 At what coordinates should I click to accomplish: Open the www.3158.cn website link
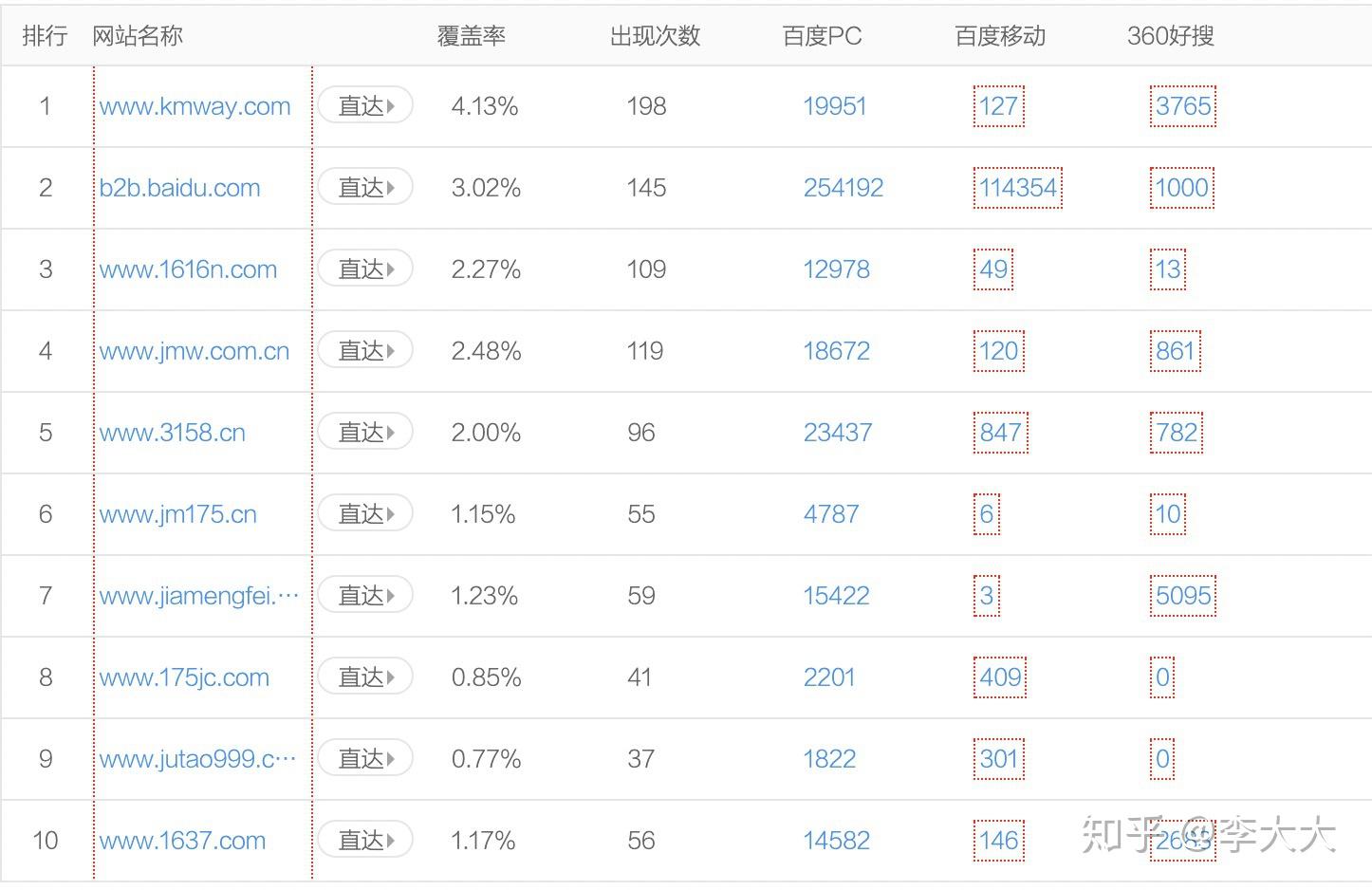pyautogui.click(x=172, y=433)
